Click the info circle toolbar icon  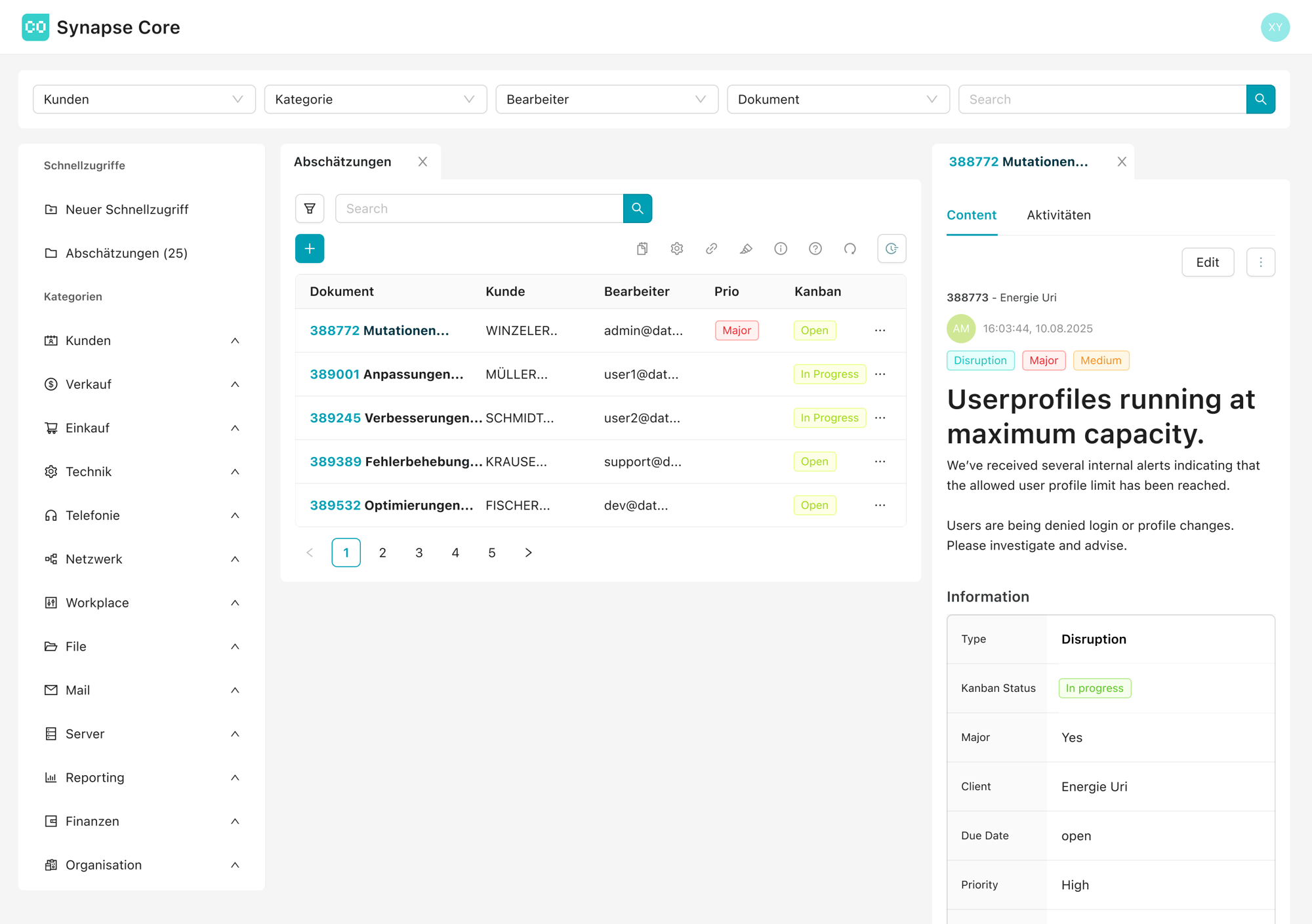click(x=781, y=249)
